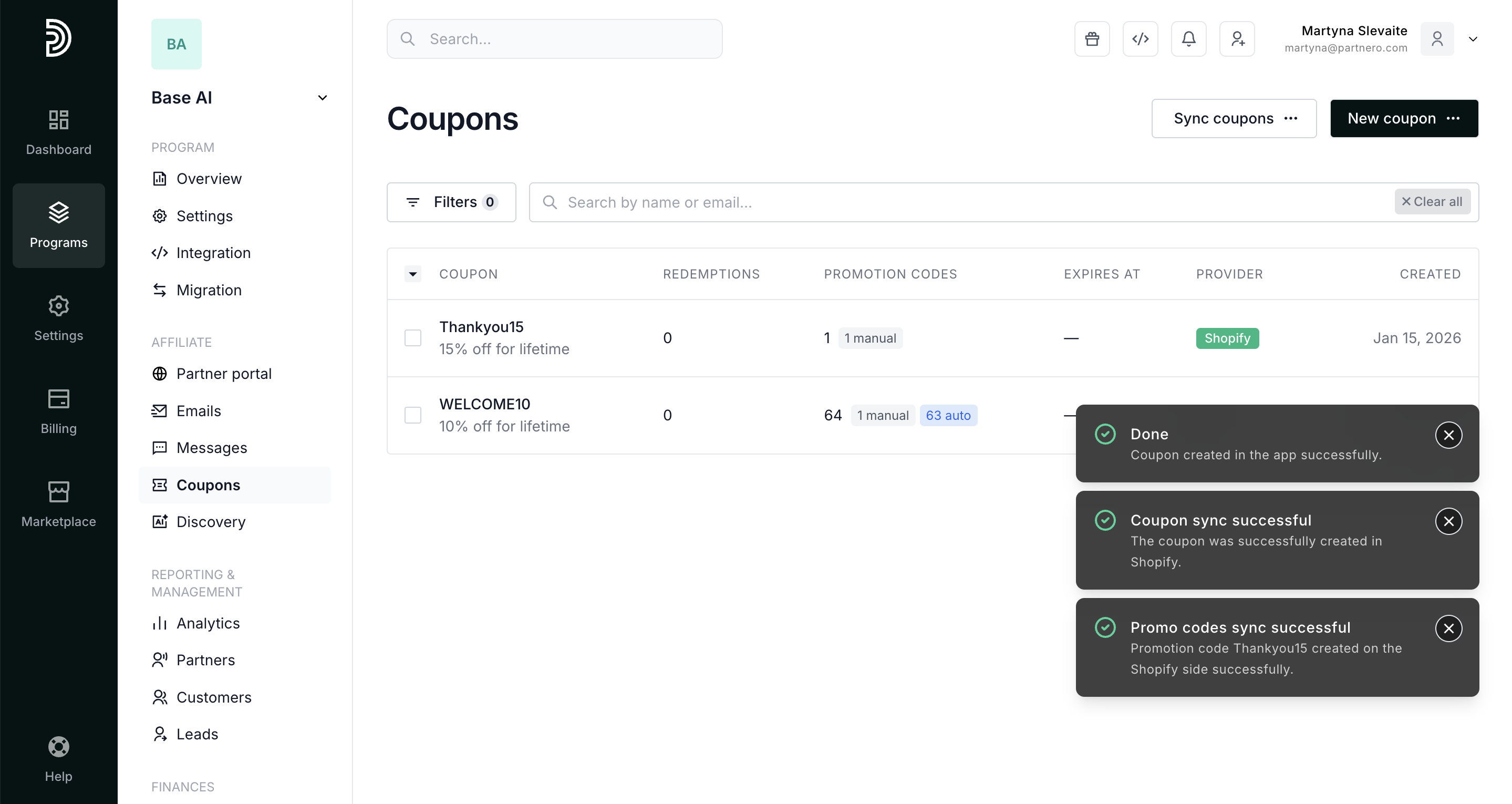The image size is (1512, 804).
Task: Open the select-all dropdown in table header
Action: [412, 274]
